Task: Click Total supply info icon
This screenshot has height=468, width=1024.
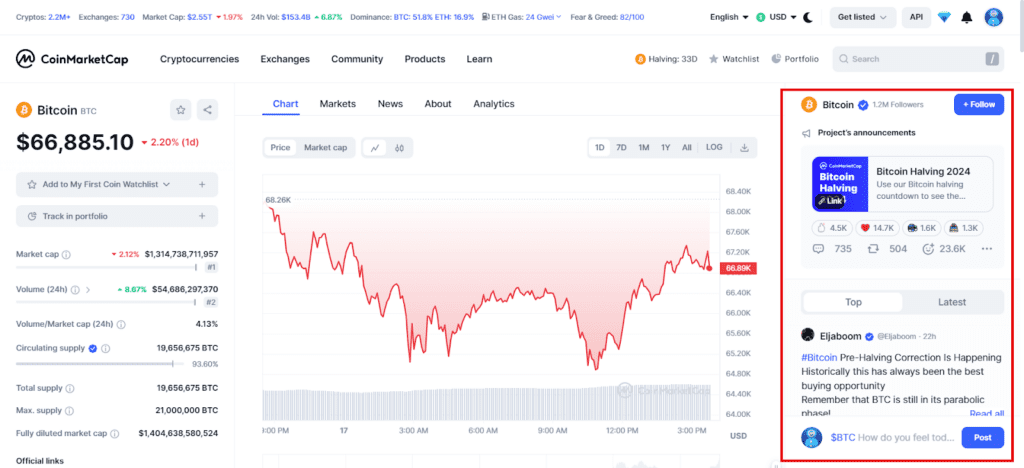Action: pos(70,388)
